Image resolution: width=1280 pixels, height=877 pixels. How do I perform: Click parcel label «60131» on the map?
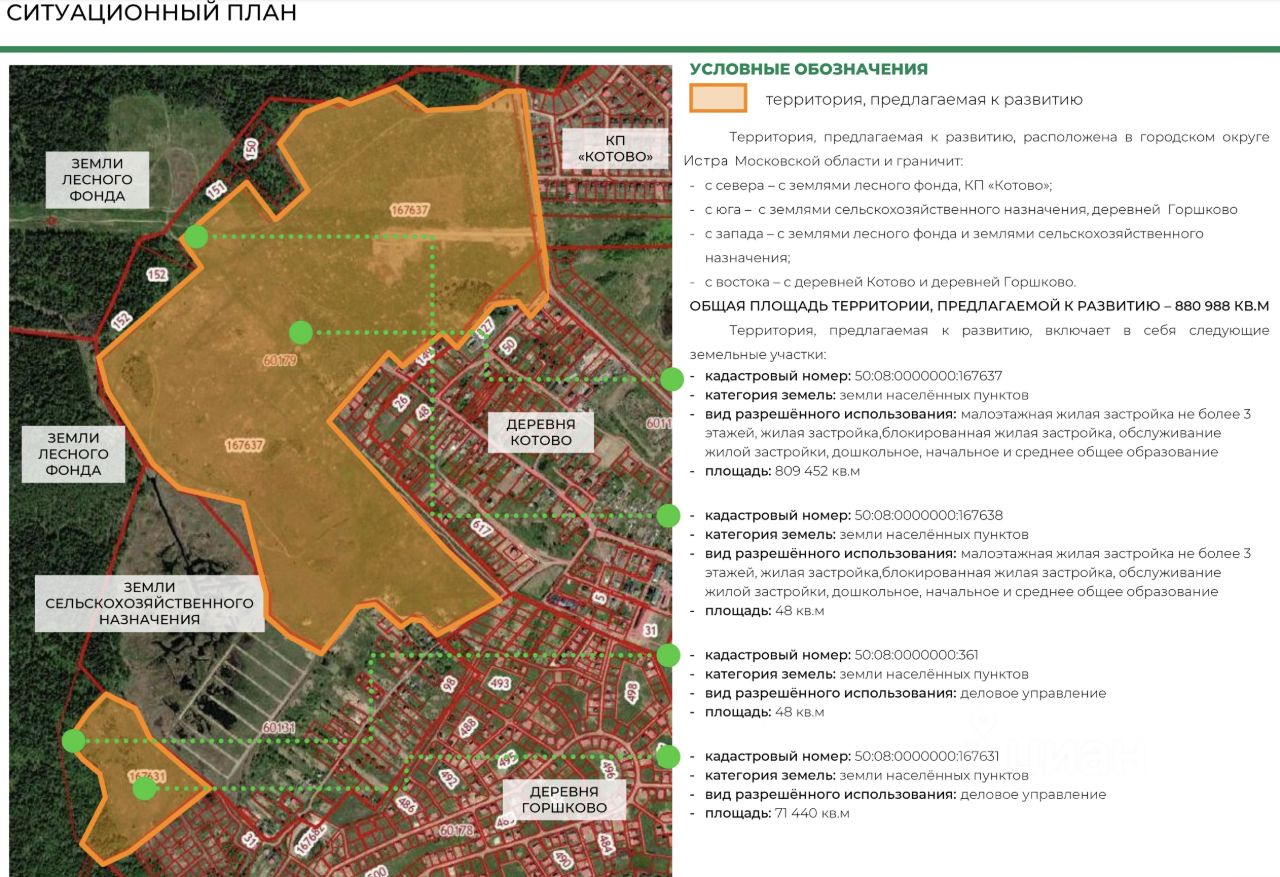[279, 728]
